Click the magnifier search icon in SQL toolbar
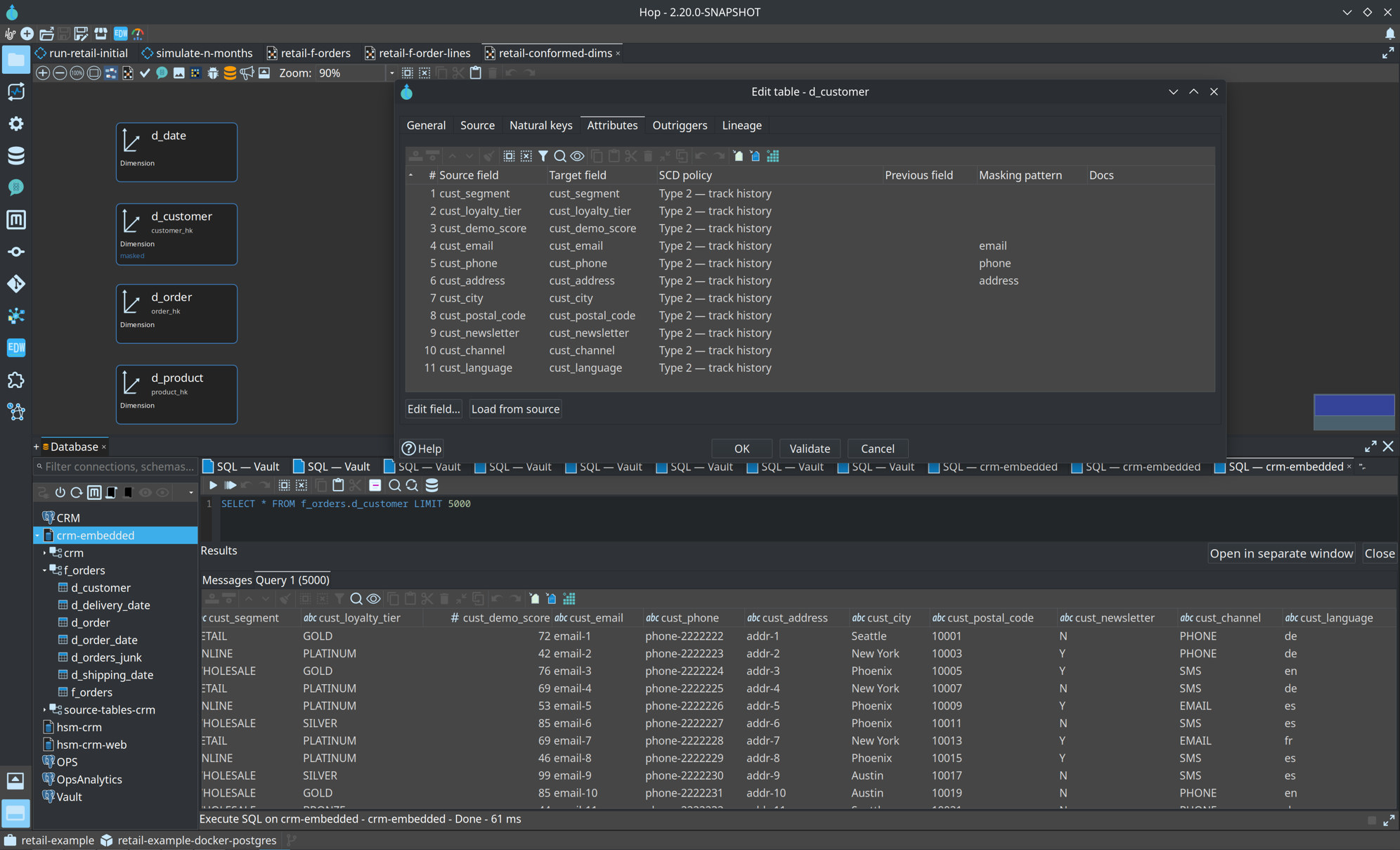 click(395, 485)
